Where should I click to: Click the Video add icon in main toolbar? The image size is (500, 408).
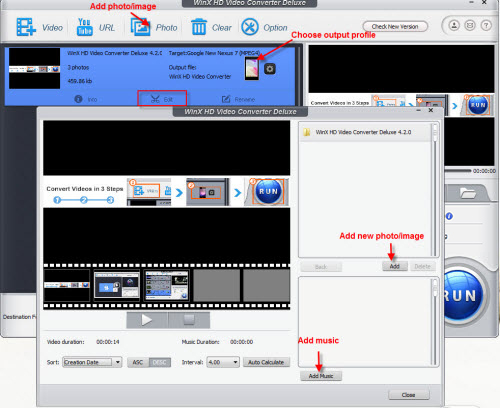[26, 27]
